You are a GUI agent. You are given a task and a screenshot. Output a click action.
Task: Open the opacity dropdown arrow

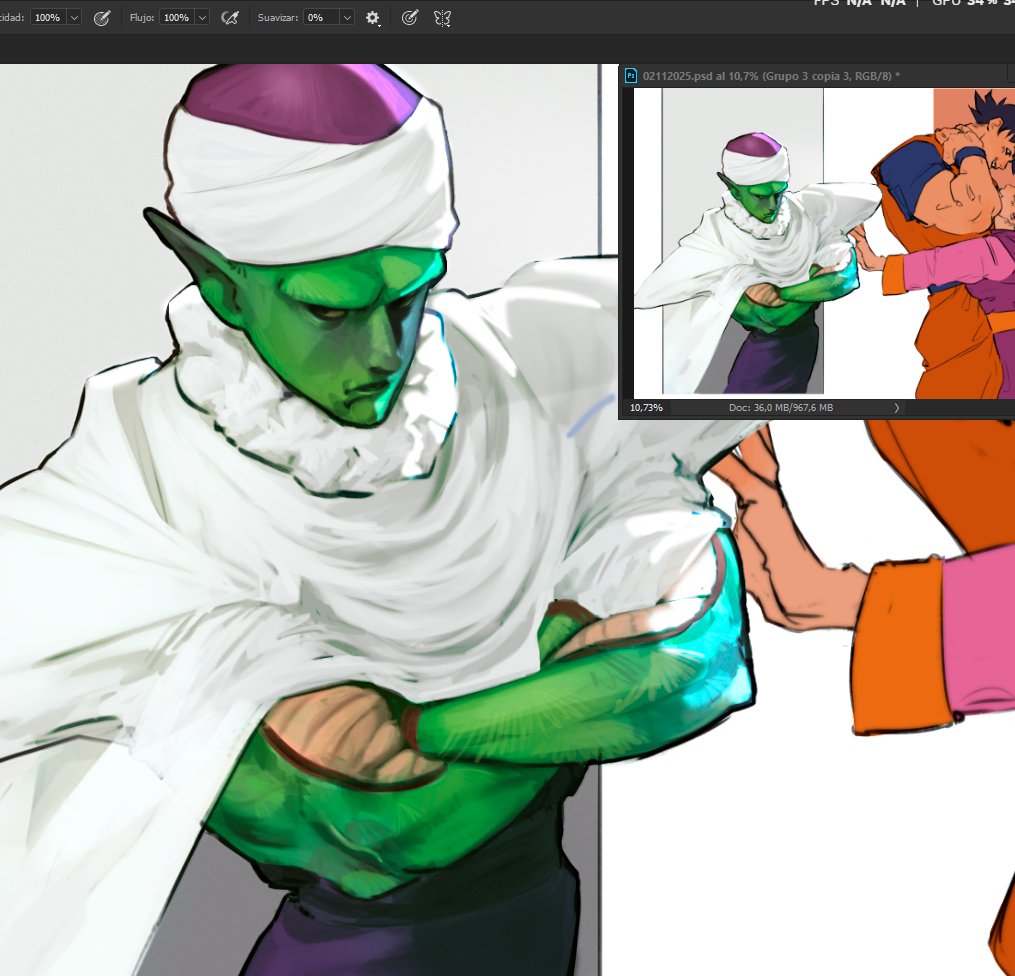tap(74, 18)
